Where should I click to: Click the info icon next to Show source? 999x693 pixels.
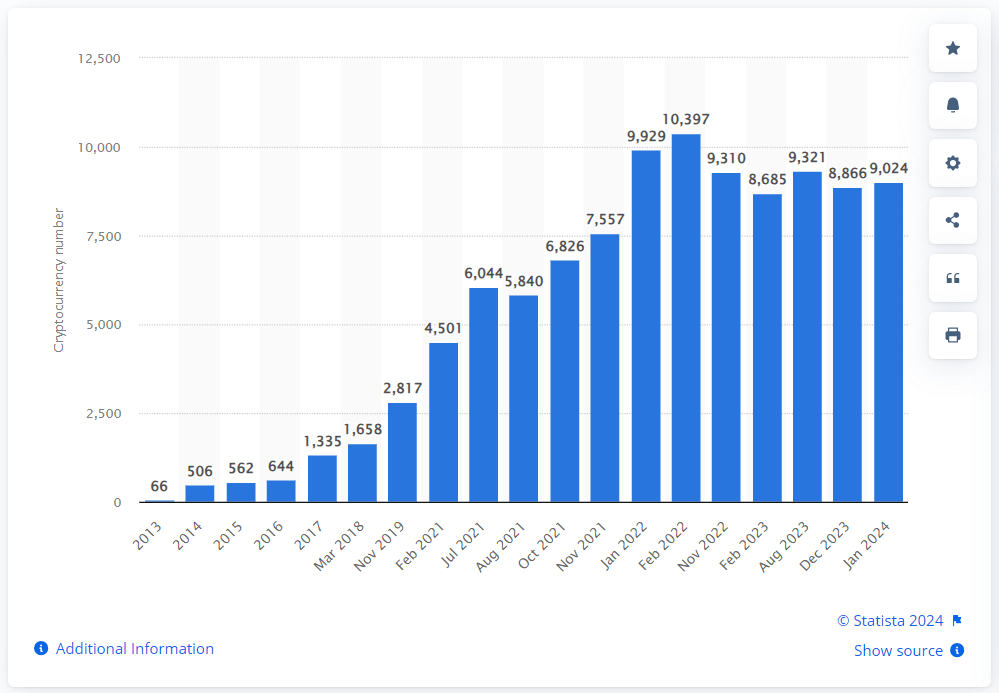[x=957, y=650]
